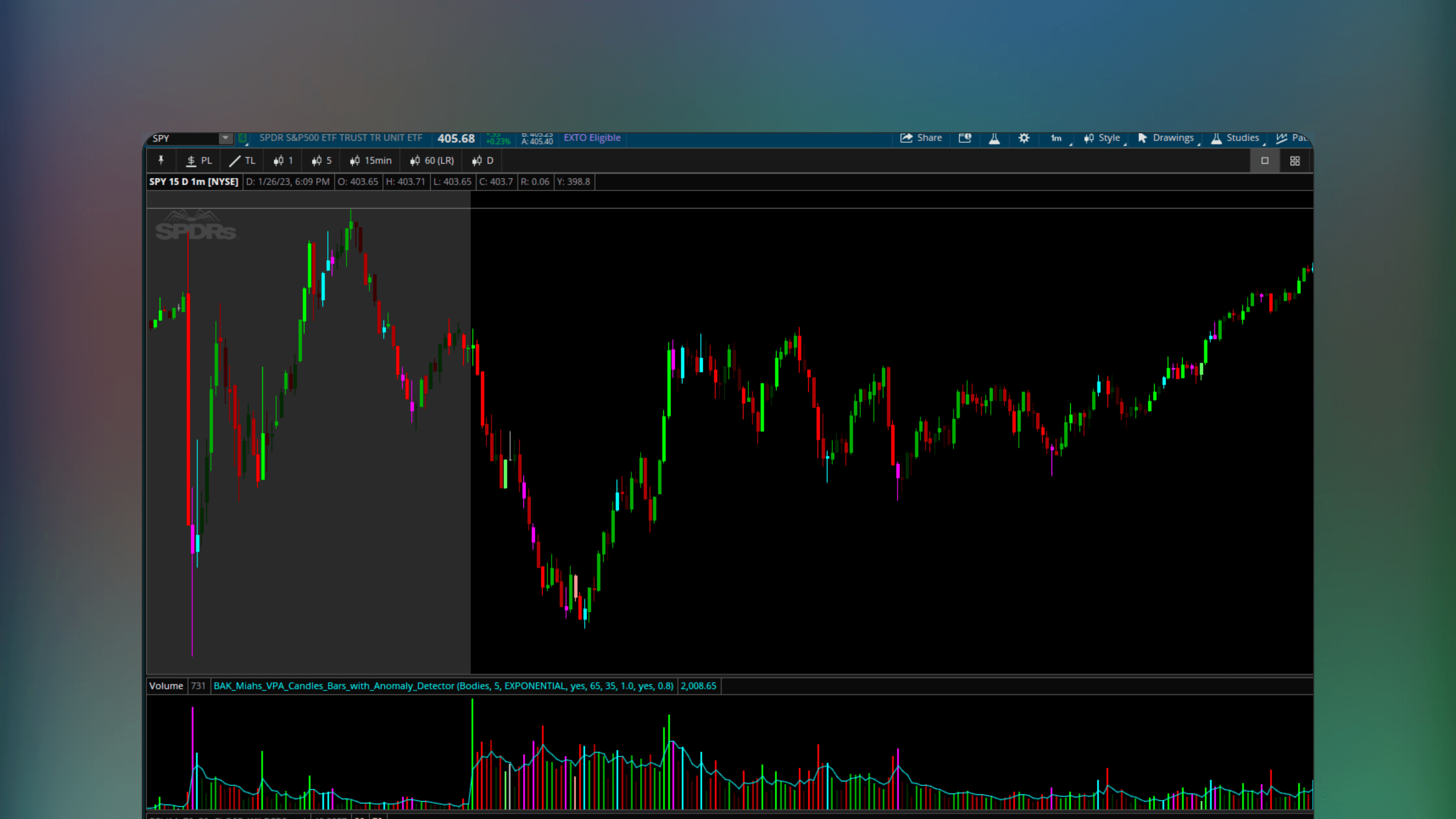
Task: Open the Drawings menu
Action: 1167,138
